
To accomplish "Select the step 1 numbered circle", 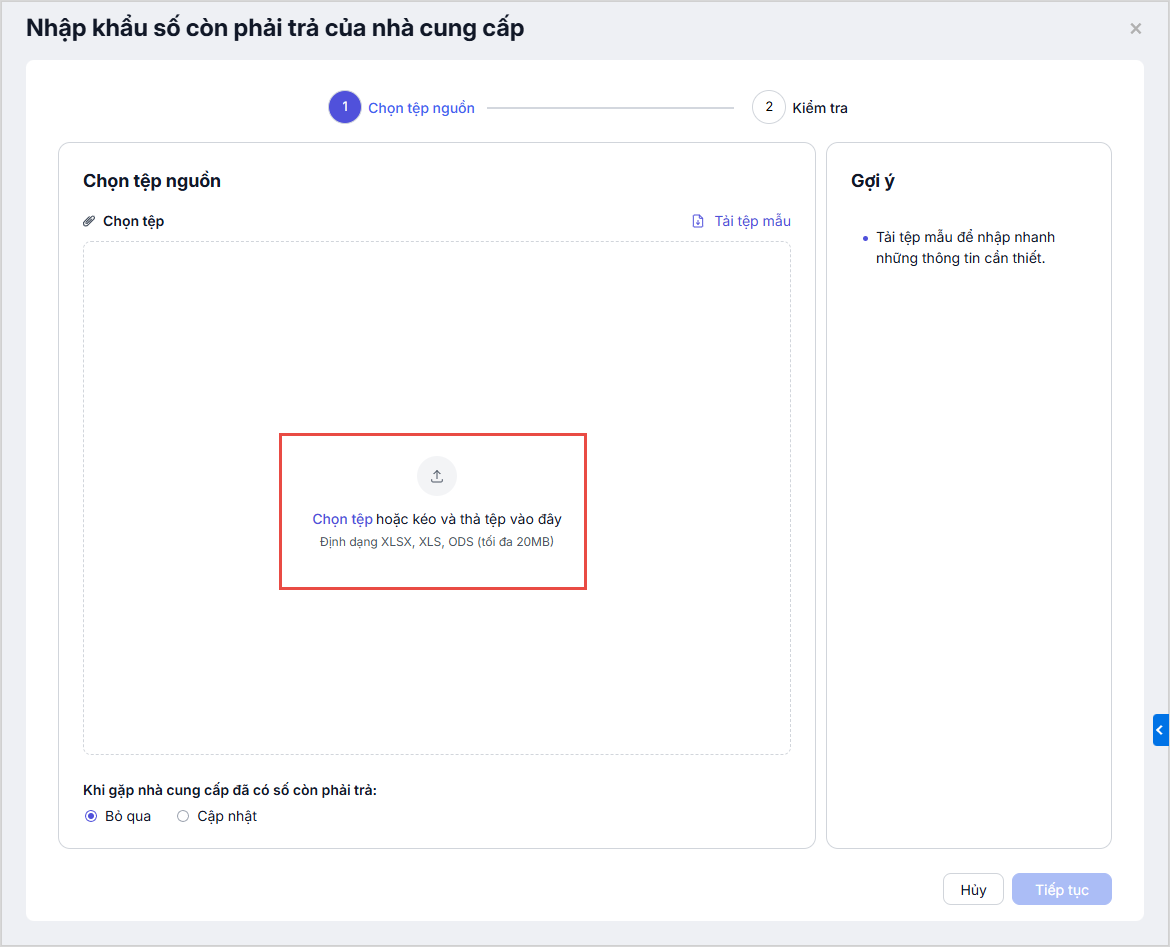I will coord(344,107).
